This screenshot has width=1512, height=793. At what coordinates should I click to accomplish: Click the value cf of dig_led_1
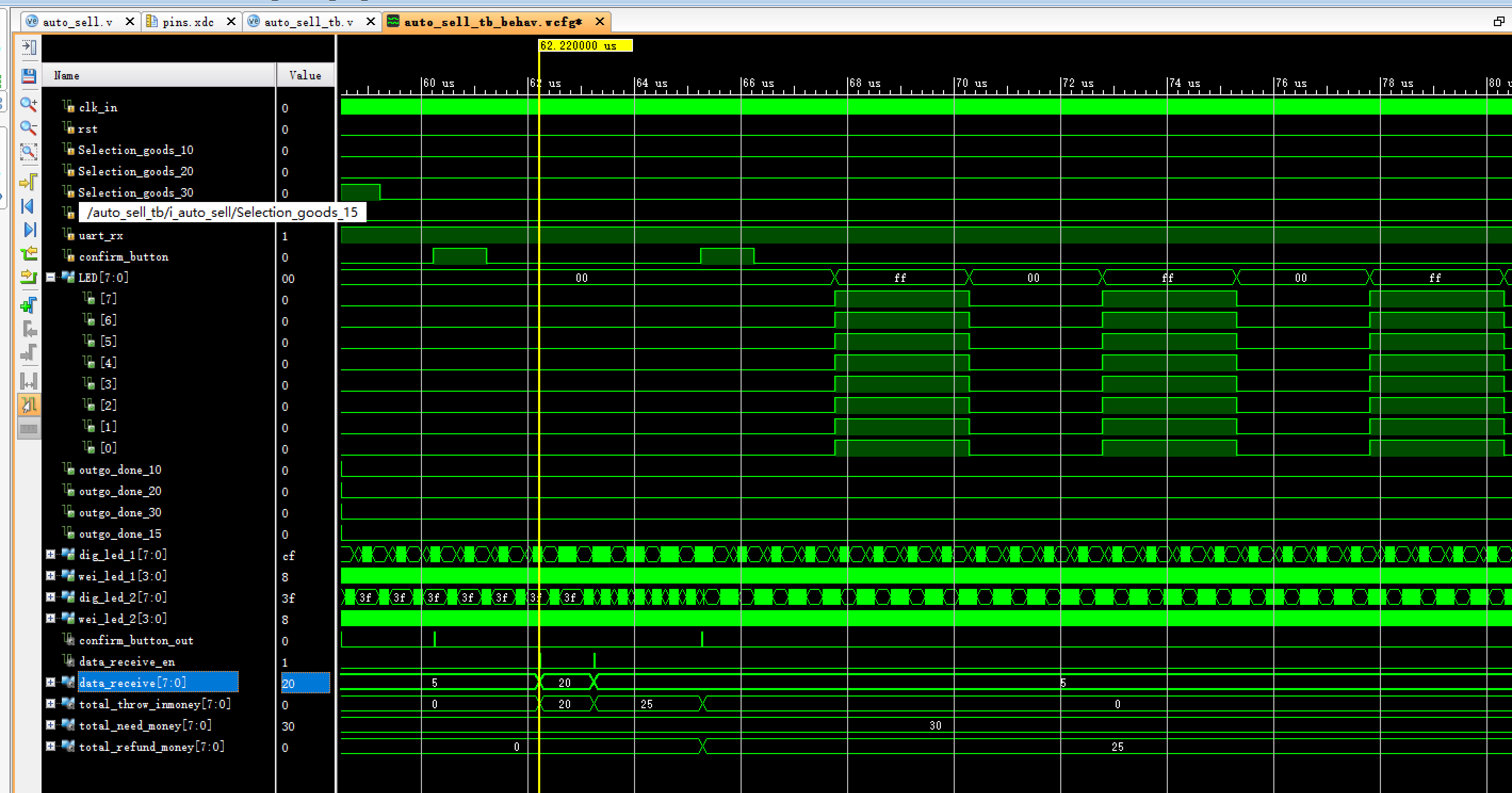[x=288, y=555]
